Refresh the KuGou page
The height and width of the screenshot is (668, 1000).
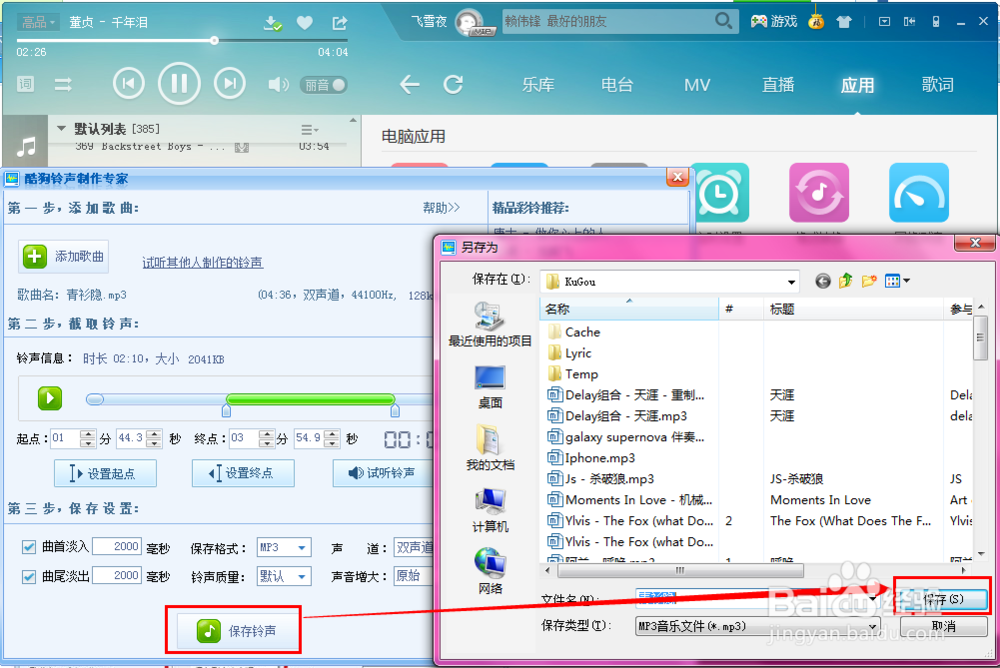coord(453,84)
